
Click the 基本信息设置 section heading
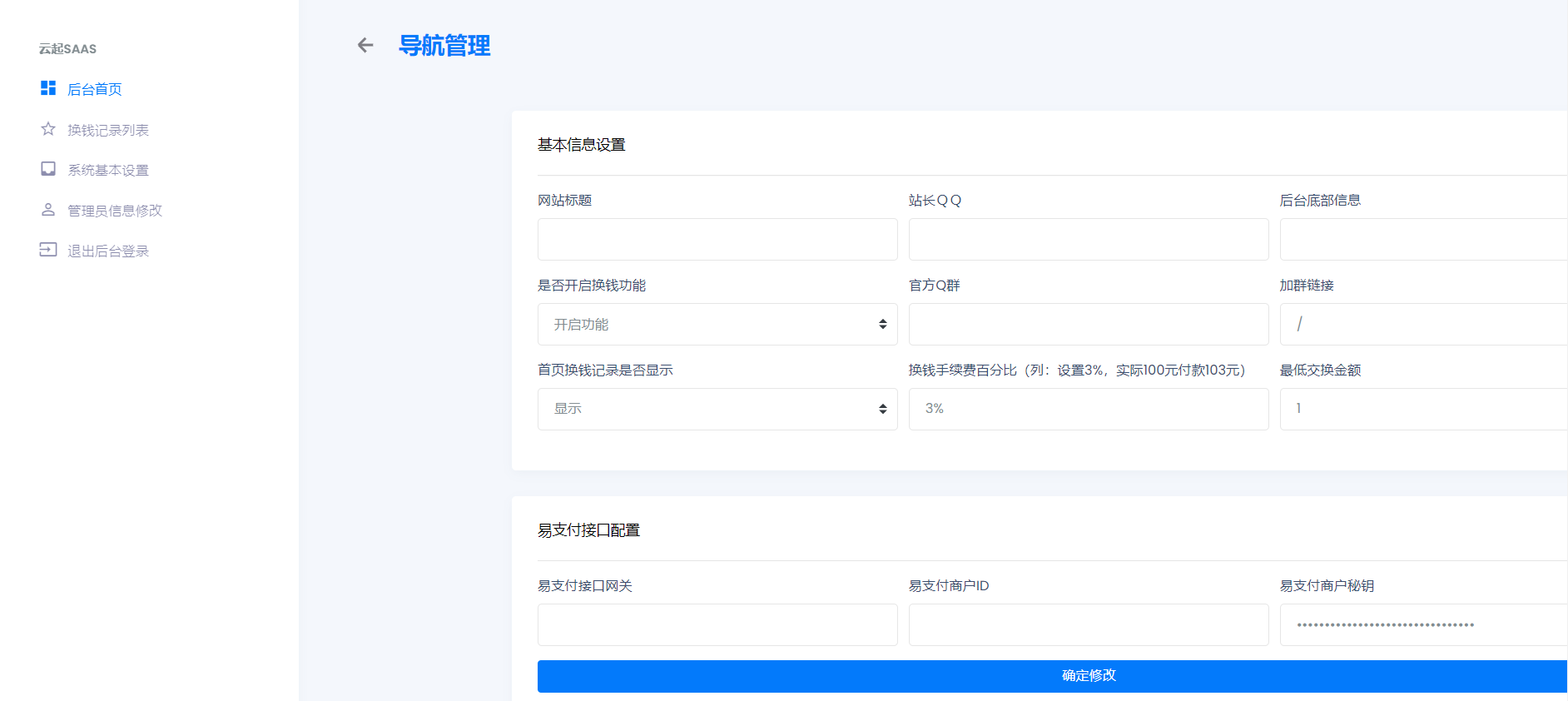click(x=581, y=145)
